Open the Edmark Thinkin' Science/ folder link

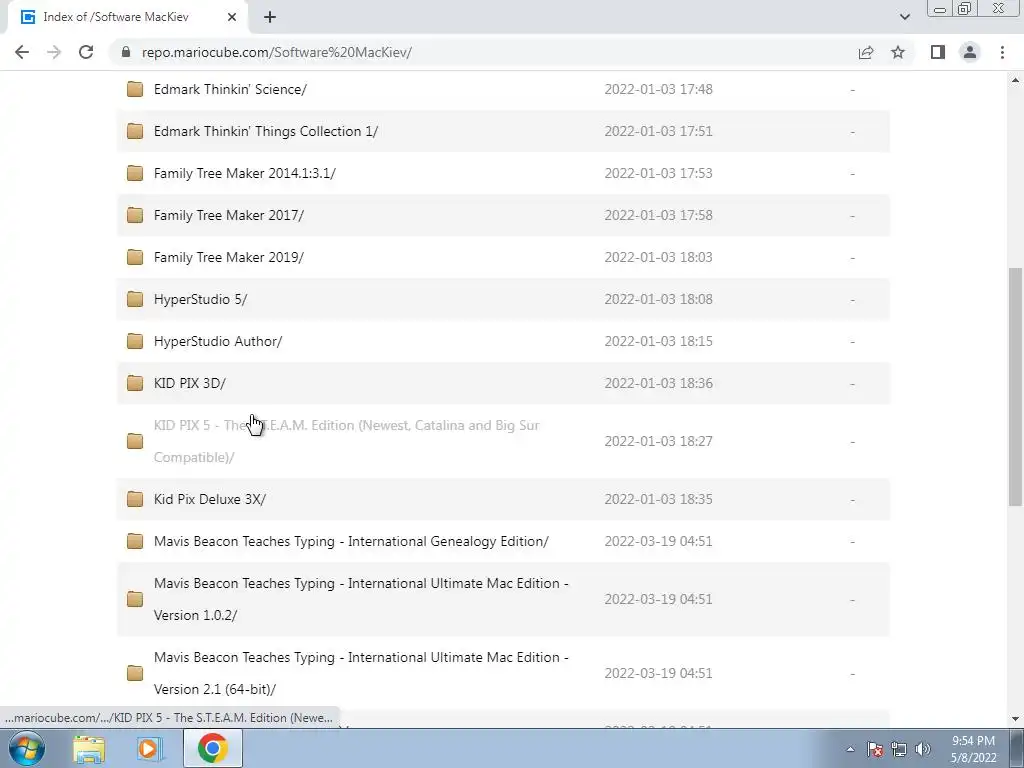pos(231,89)
